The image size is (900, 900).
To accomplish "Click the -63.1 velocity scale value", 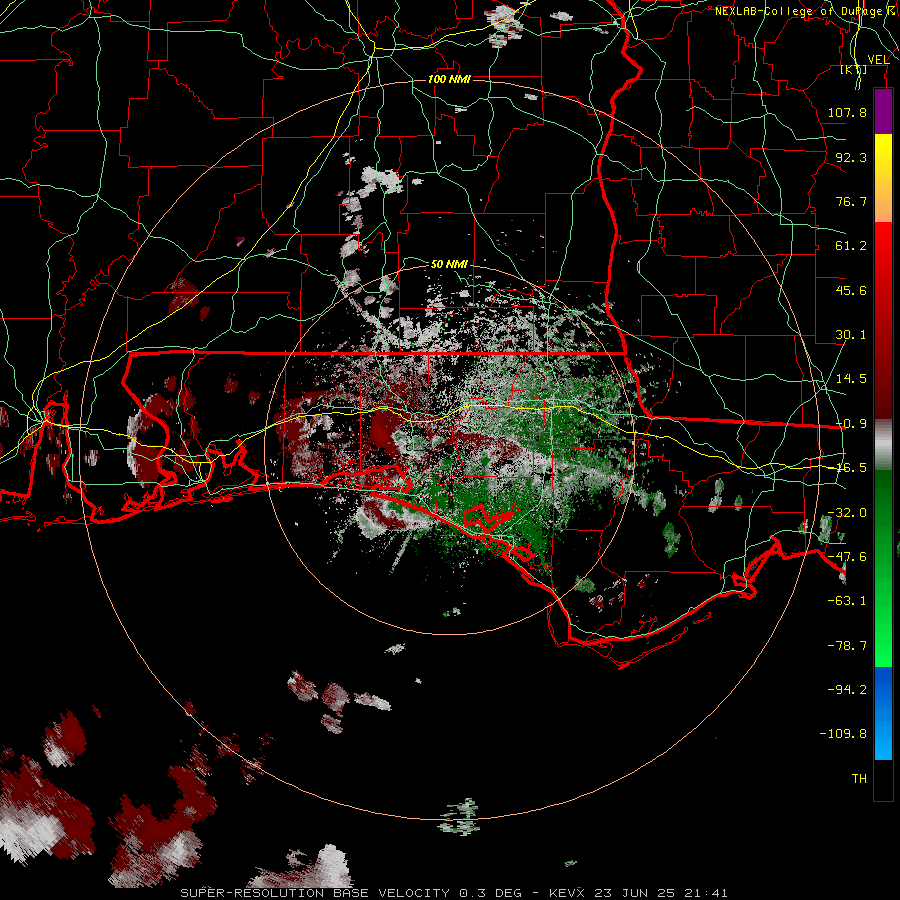I will coord(847,601).
